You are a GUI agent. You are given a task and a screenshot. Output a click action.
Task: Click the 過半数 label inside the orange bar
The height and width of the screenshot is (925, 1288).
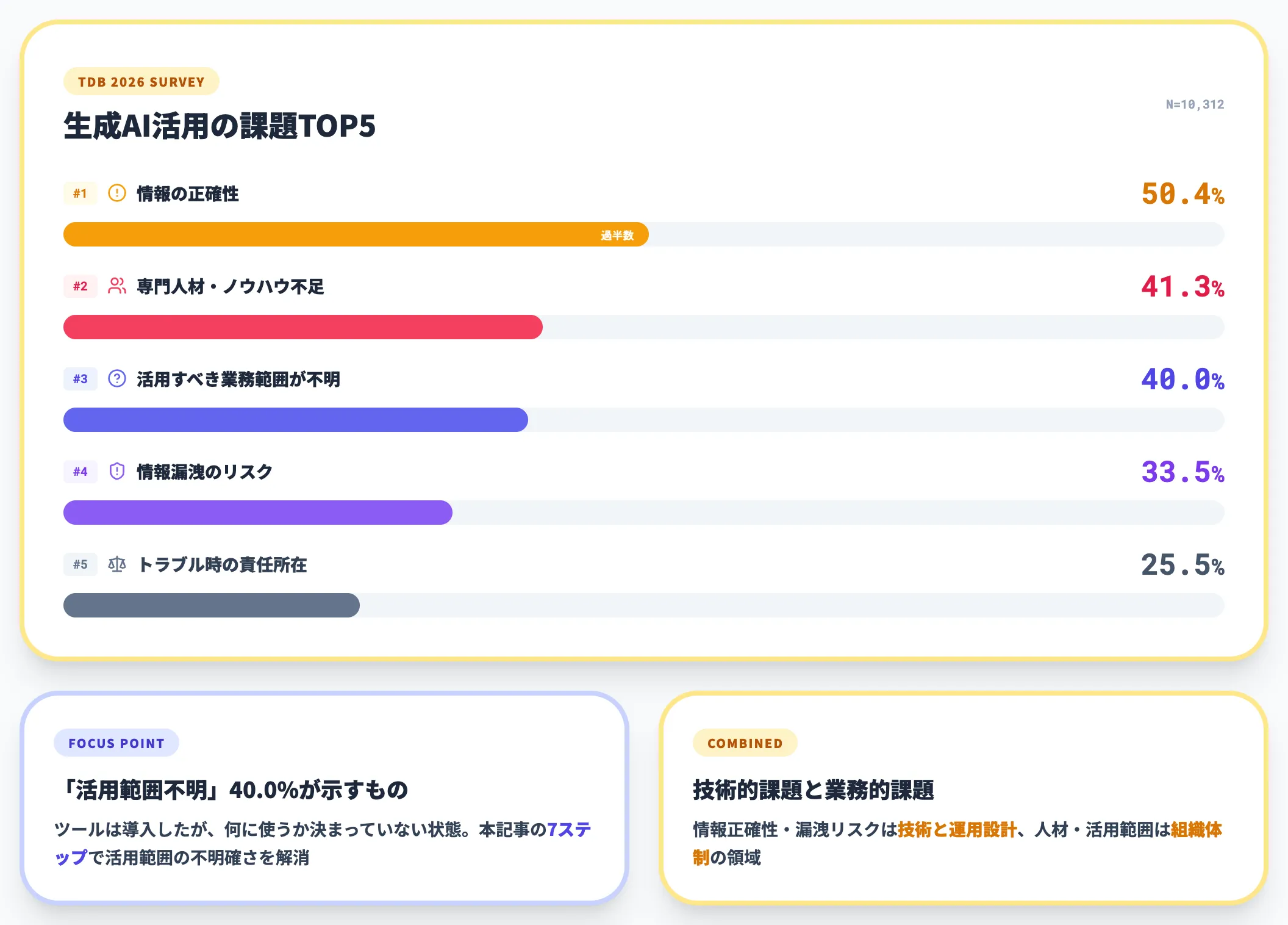click(617, 235)
